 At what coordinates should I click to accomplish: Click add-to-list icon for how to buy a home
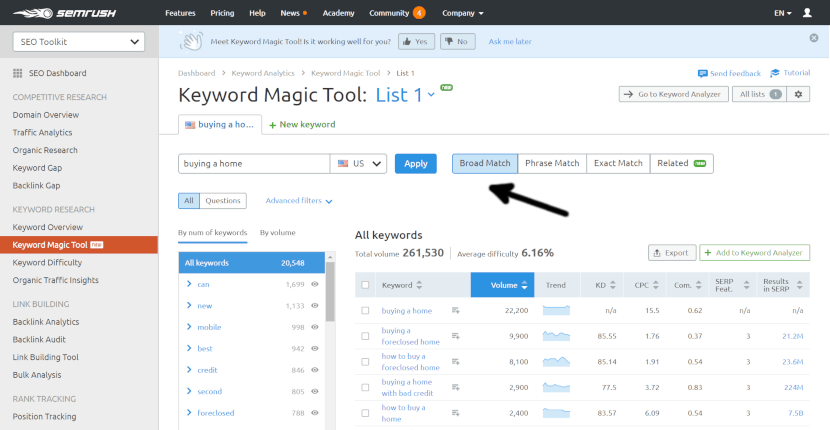(x=455, y=413)
